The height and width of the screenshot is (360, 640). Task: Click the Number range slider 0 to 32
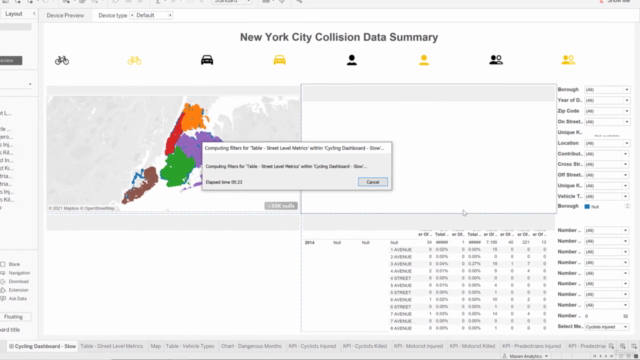pos(607,316)
